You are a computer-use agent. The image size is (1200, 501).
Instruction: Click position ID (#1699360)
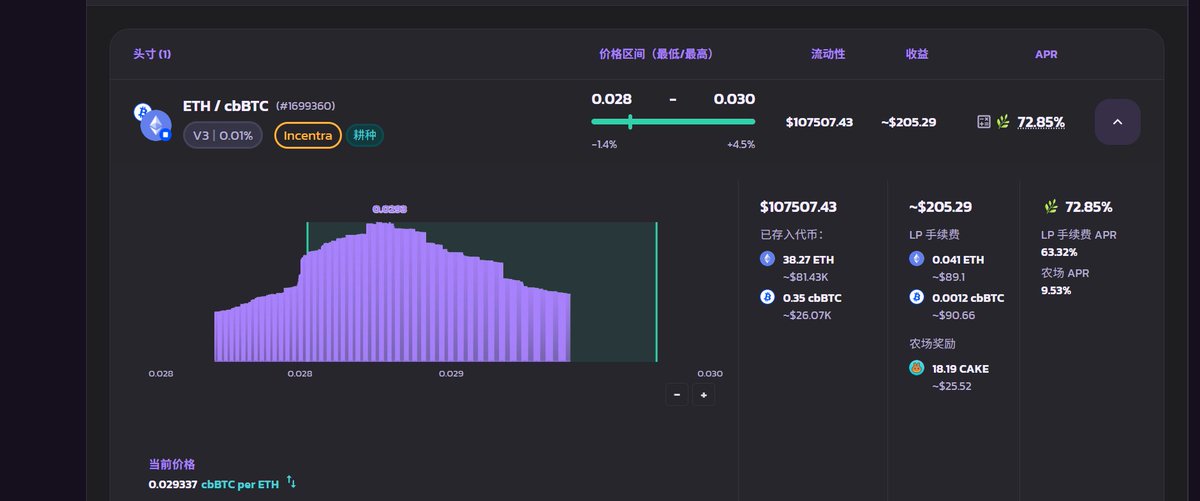point(305,106)
